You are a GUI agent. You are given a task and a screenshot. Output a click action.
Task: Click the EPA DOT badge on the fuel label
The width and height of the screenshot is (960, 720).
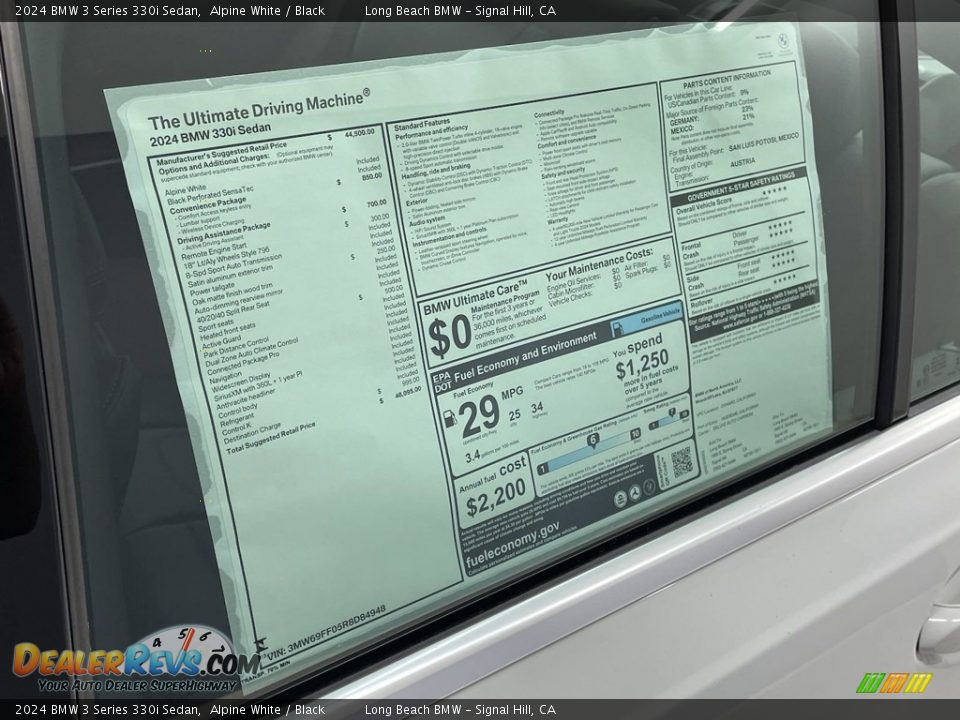coord(442,381)
